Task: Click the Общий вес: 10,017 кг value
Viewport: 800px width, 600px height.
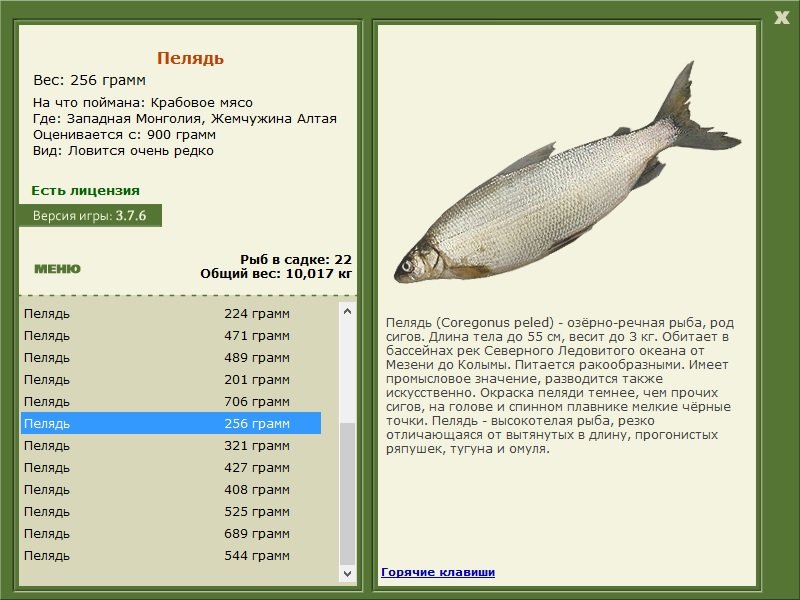Action: click(x=276, y=273)
